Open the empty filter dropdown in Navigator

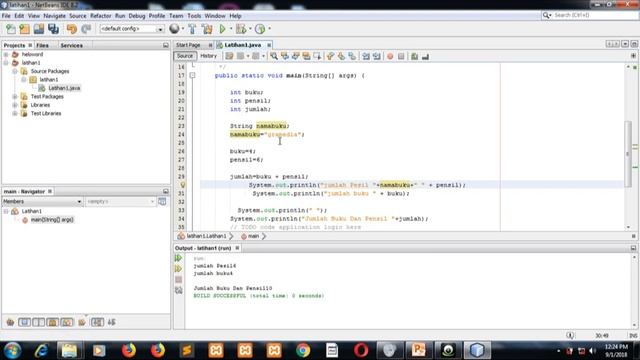click(x=120, y=202)
